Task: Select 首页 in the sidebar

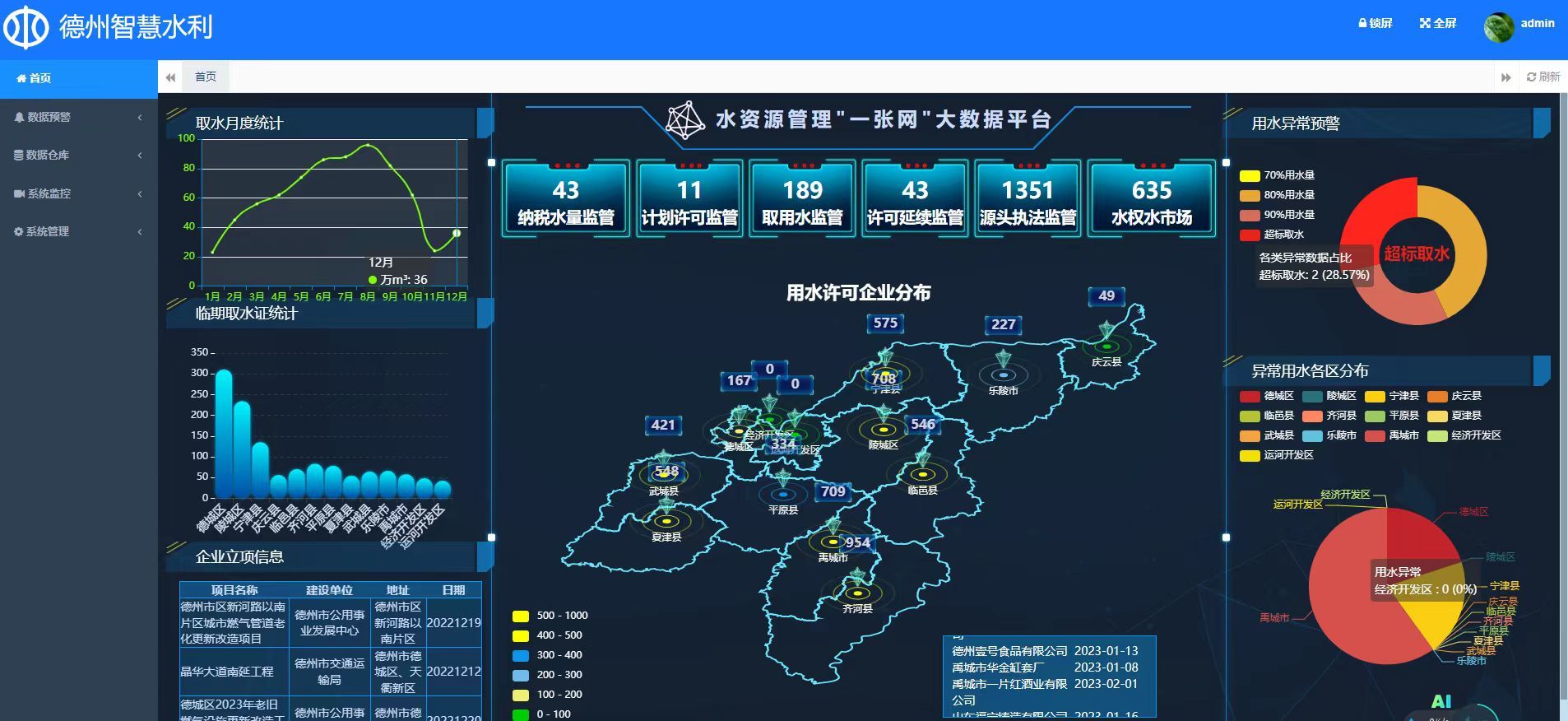Action: [79, 78]
